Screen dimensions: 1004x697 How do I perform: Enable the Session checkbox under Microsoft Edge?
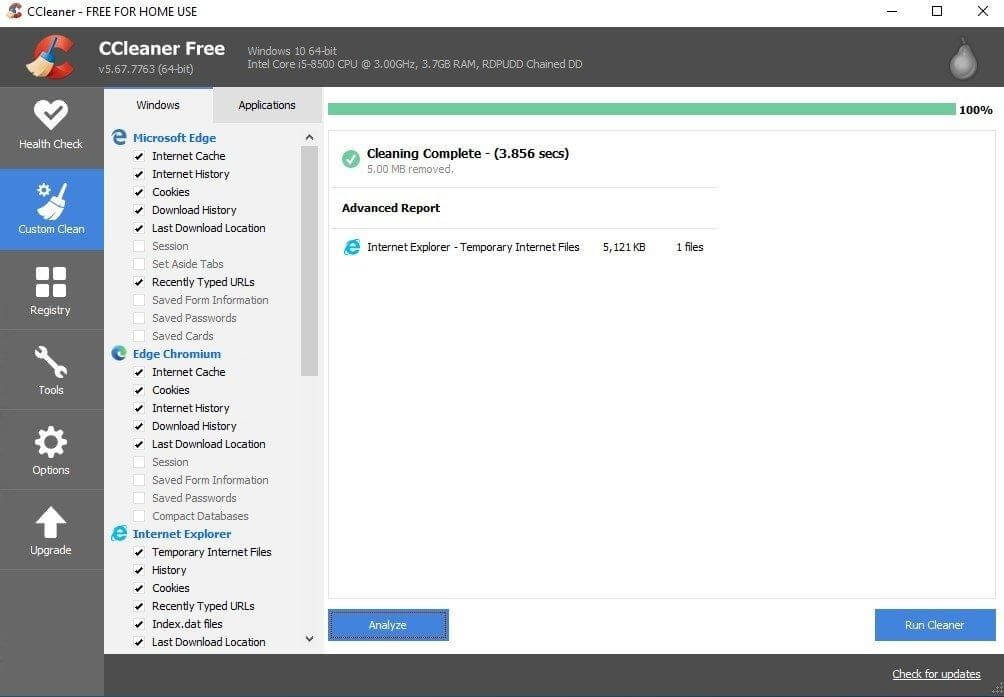click(x=140, y=245)
